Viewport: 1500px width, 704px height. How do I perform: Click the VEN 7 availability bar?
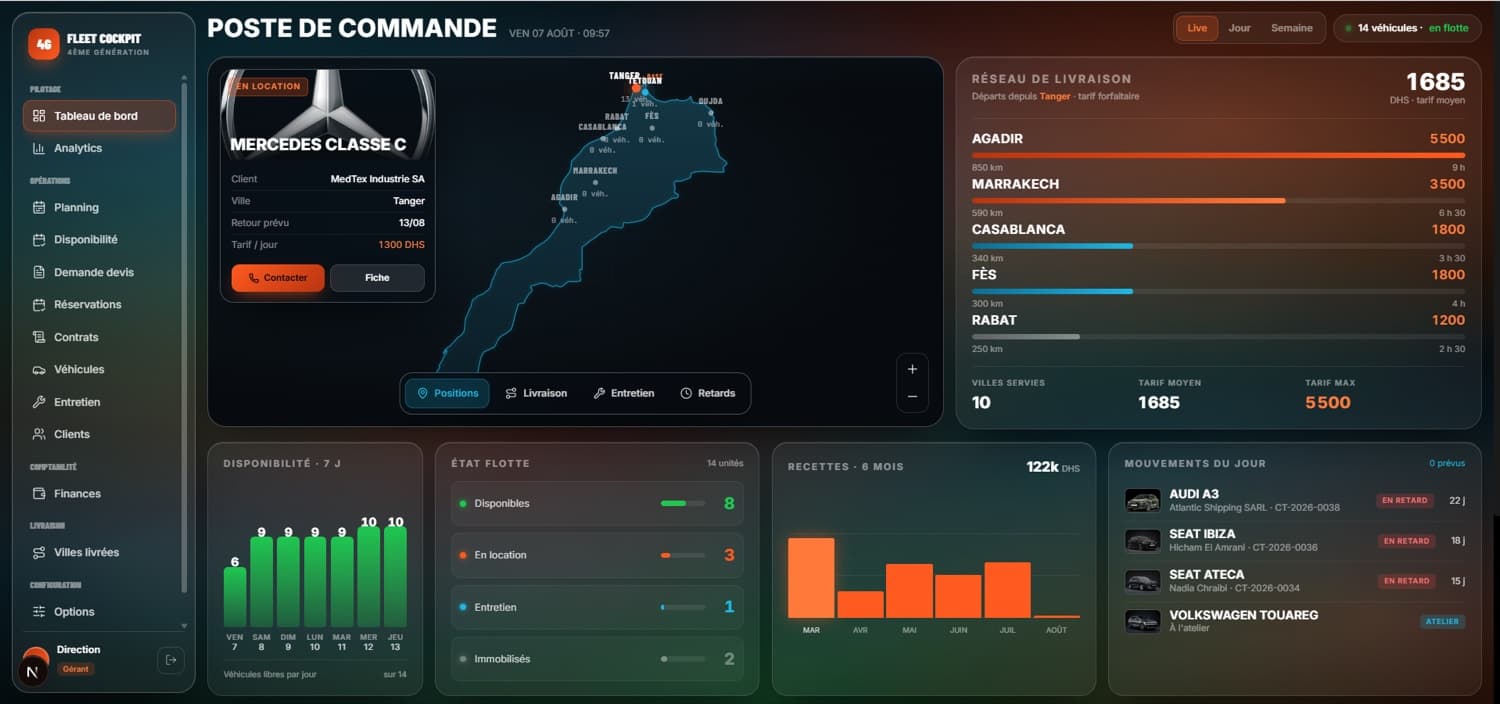point(235,598)
